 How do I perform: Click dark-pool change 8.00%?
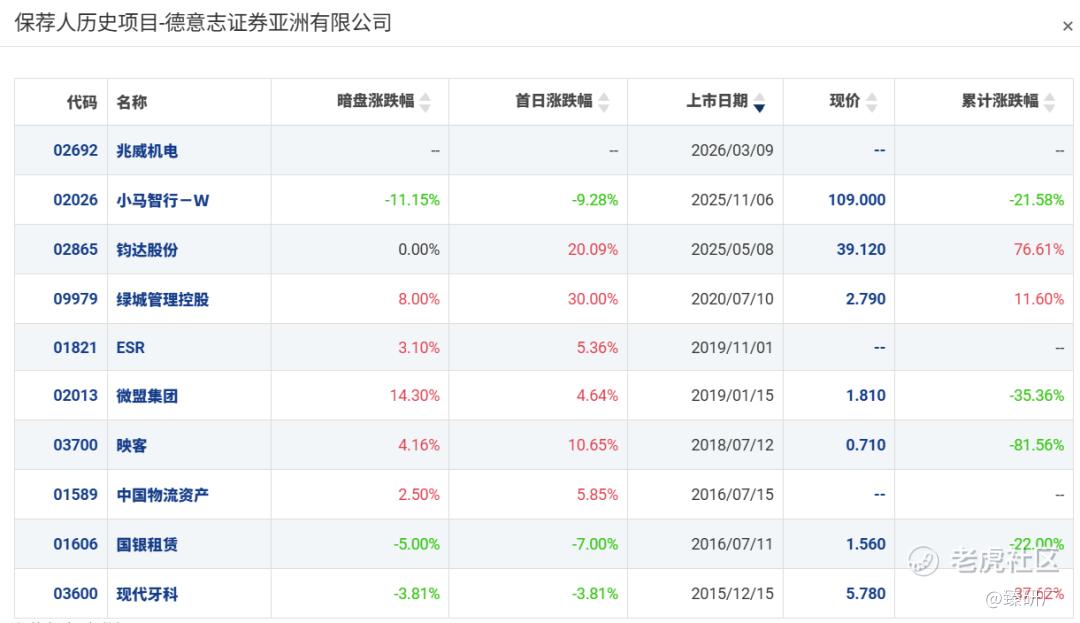(419, 299)
